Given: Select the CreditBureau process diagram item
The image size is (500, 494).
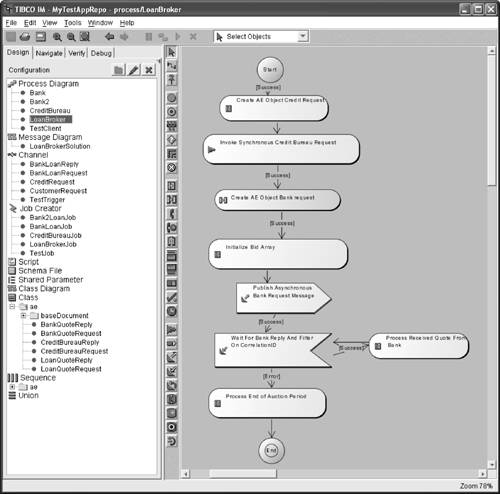Looking at the screenshot, I should click(x=50, y=111).
